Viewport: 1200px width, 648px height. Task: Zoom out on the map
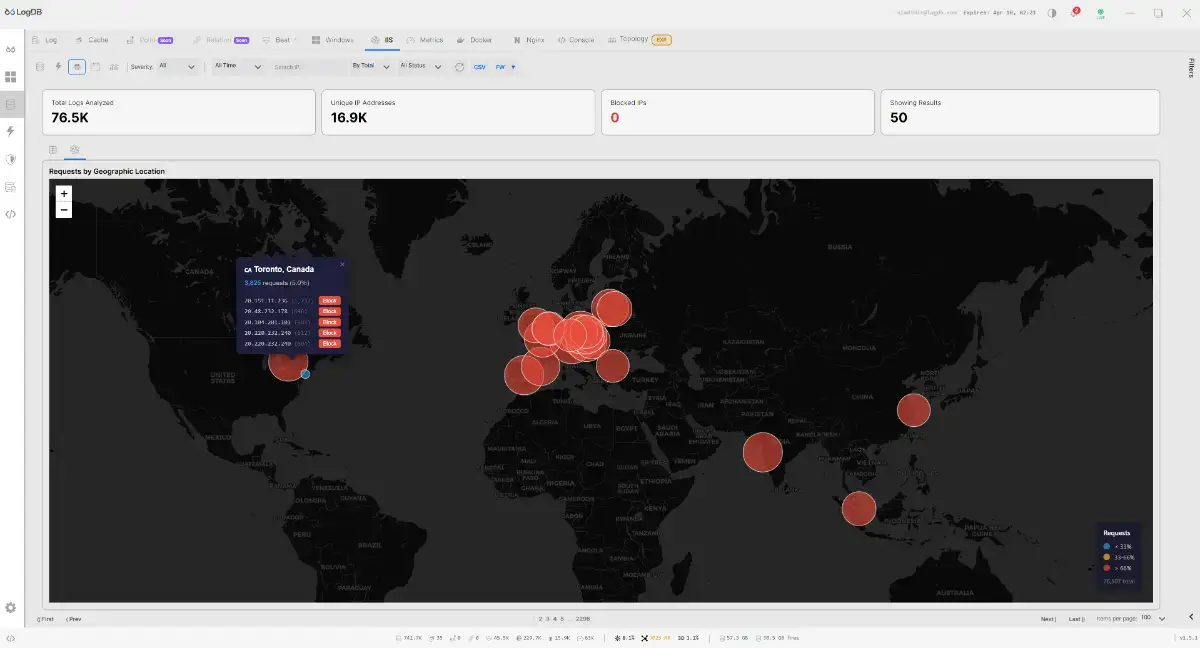click(64, 210)
